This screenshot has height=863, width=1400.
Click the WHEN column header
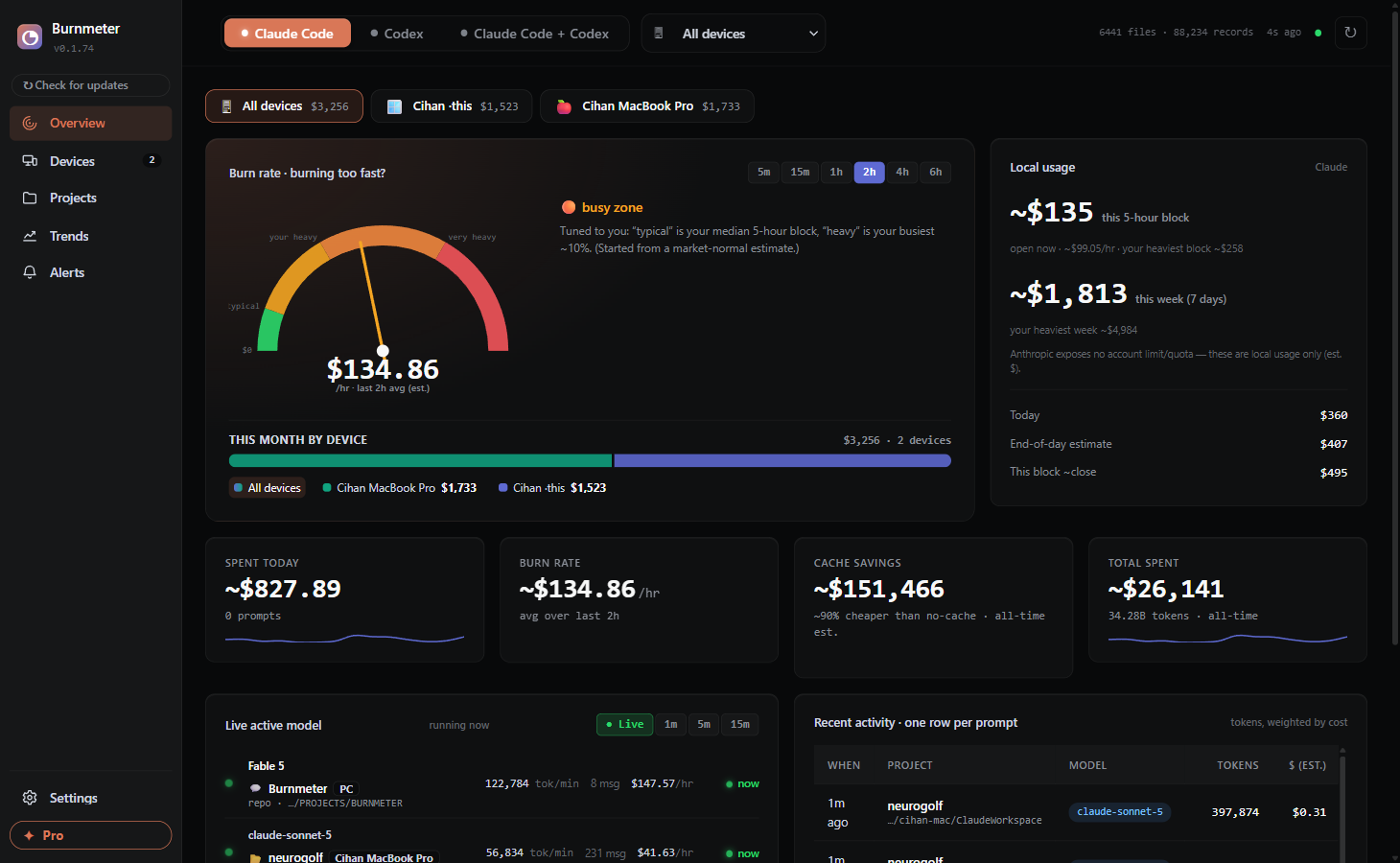tap(844, 765)
